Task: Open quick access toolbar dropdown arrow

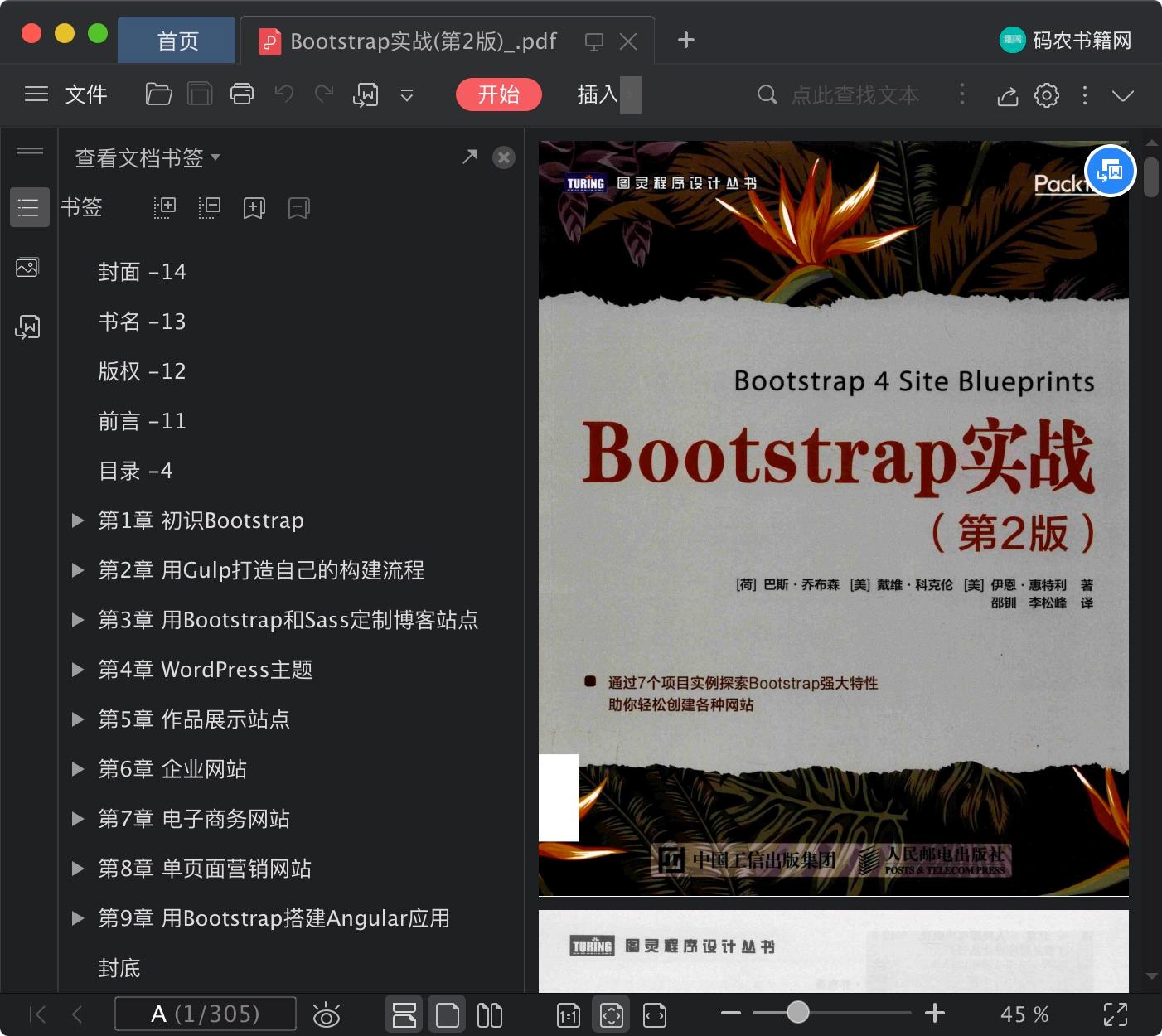Action: point(406,95)
